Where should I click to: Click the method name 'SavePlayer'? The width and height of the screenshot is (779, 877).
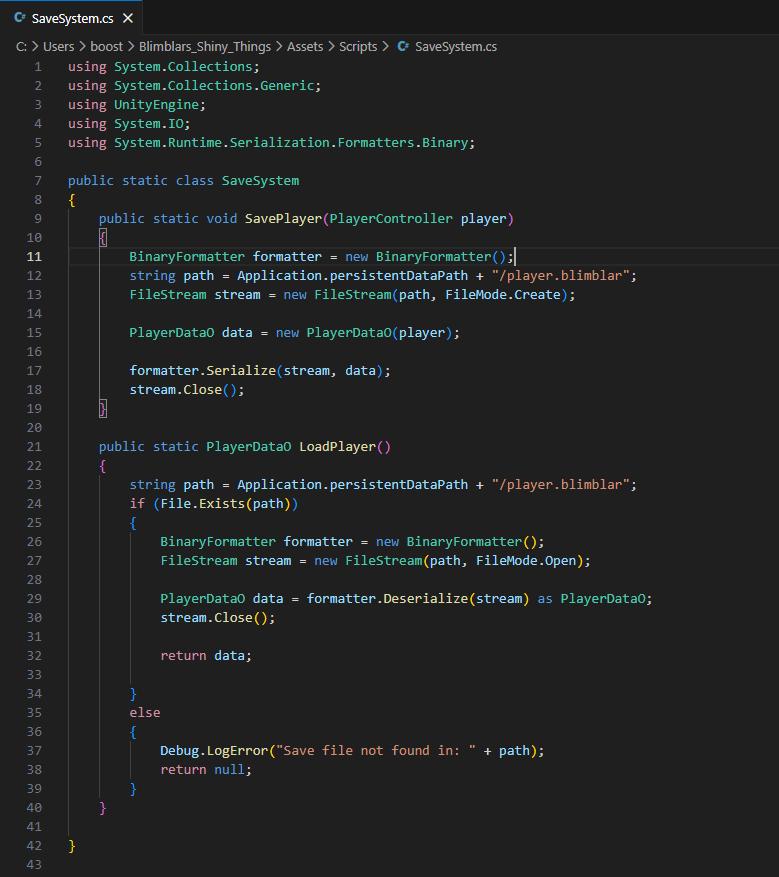click(284, 219)
